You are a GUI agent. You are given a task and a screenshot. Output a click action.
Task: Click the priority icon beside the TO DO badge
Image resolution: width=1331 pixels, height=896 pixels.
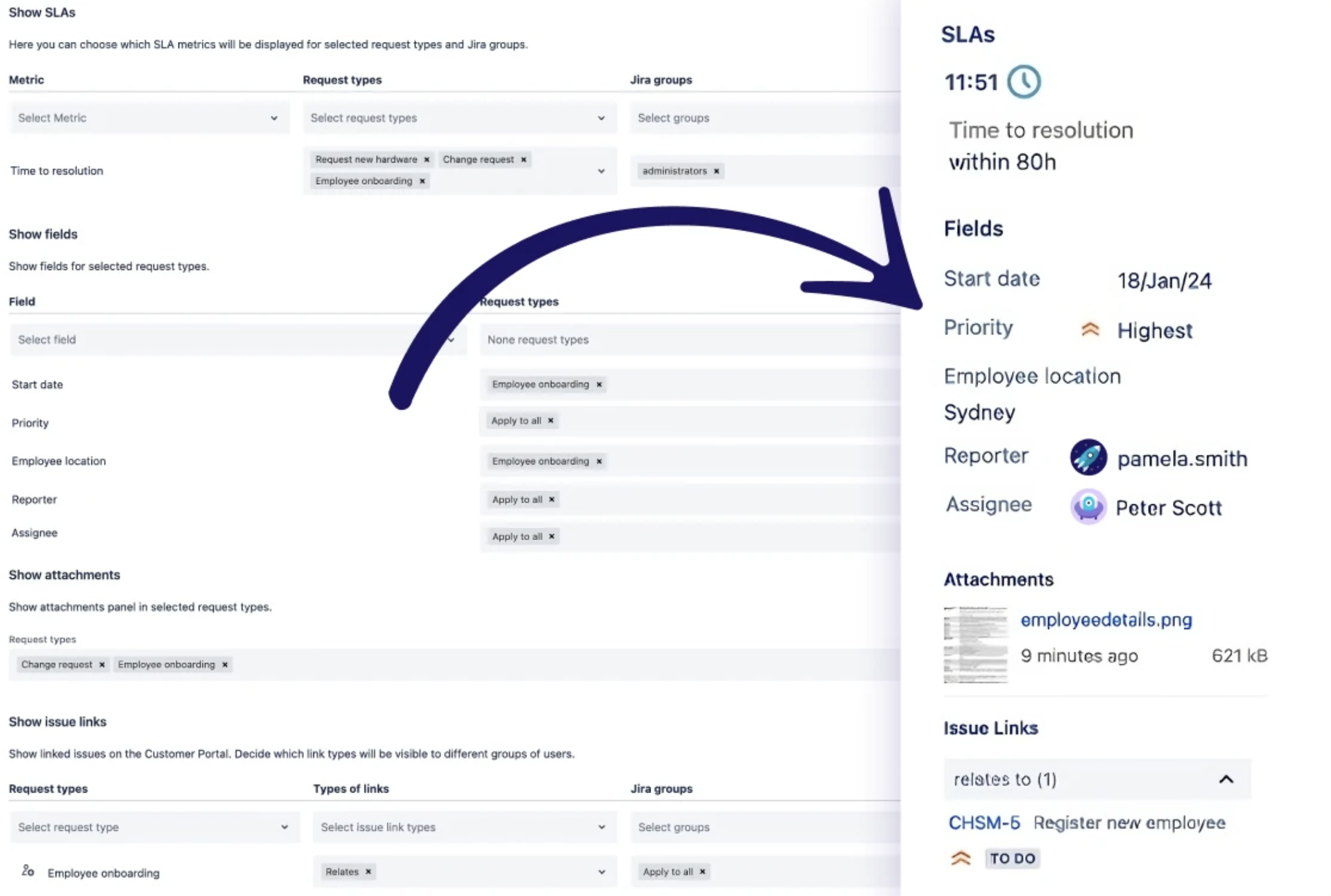pyautogui.click(x=960, y=858)
